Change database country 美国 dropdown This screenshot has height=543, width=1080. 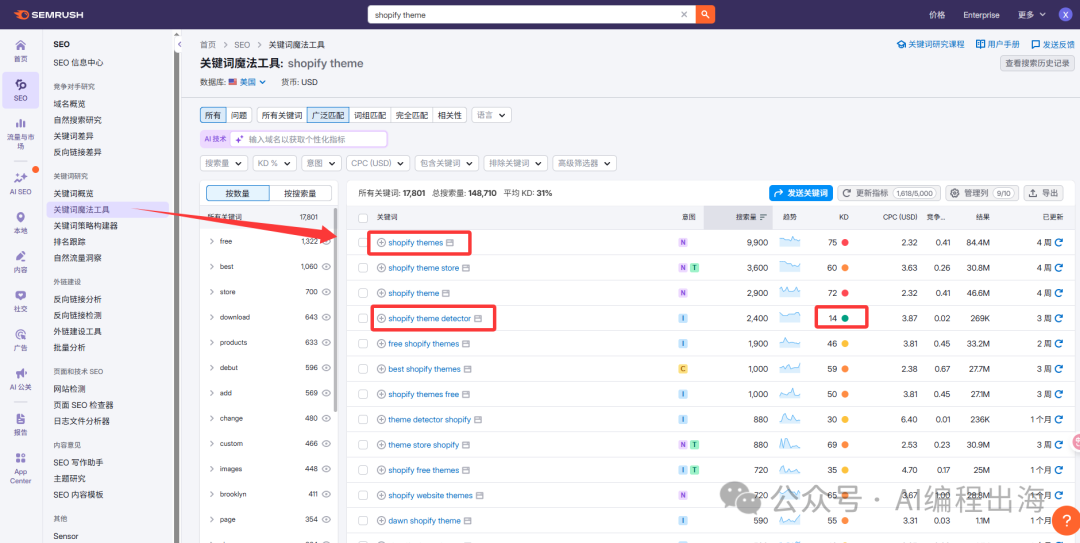pyautogui.click(x=253, y=82)
